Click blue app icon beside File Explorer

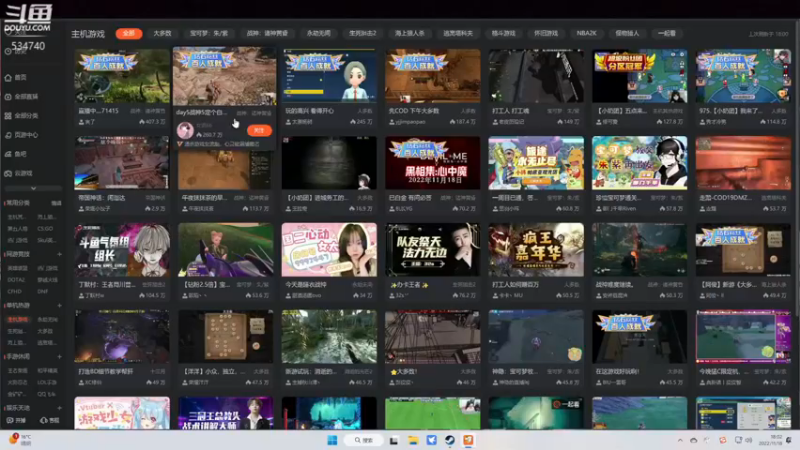point(431,440)
